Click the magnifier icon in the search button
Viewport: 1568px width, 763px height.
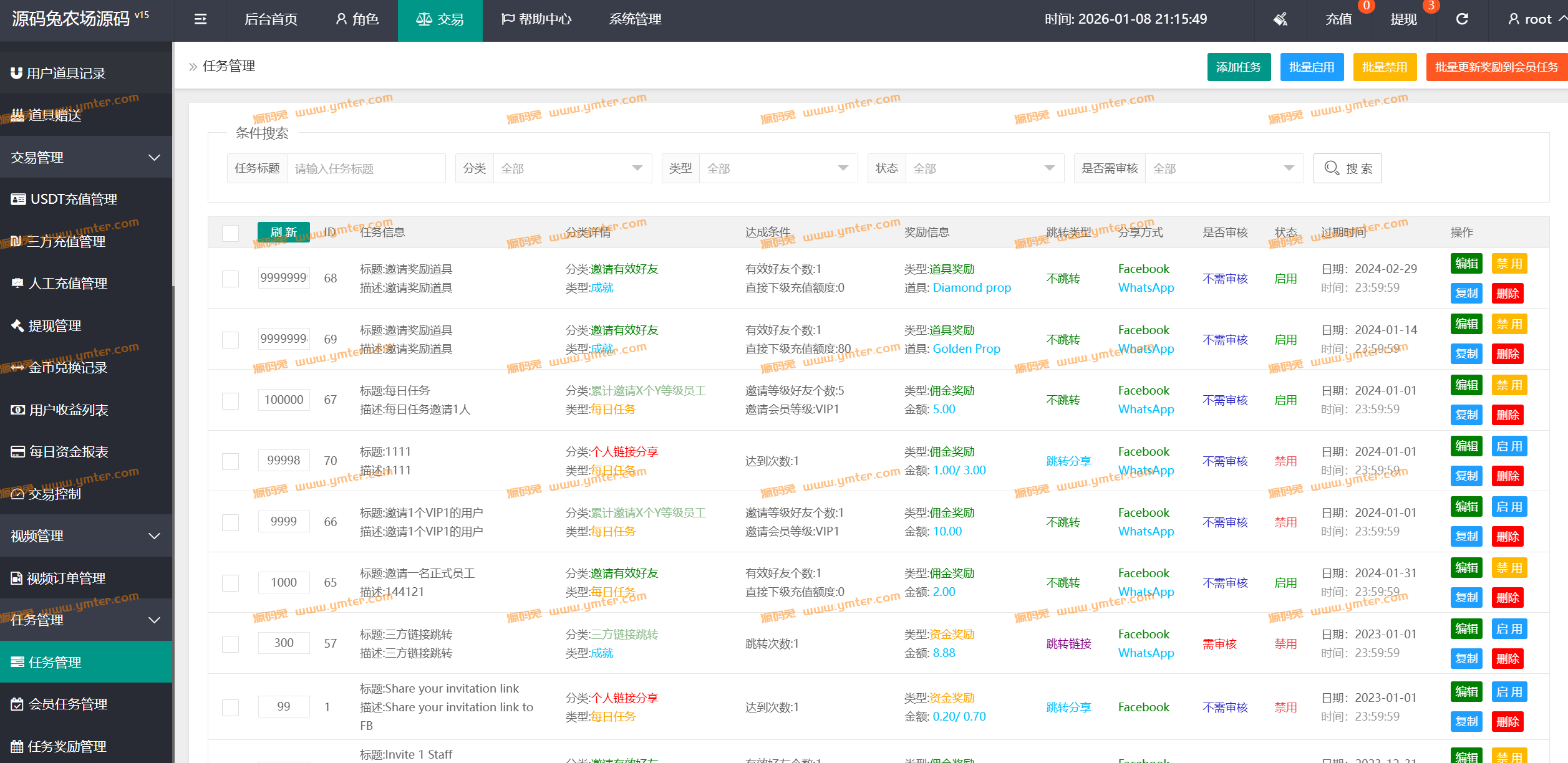coord(1332,168)
